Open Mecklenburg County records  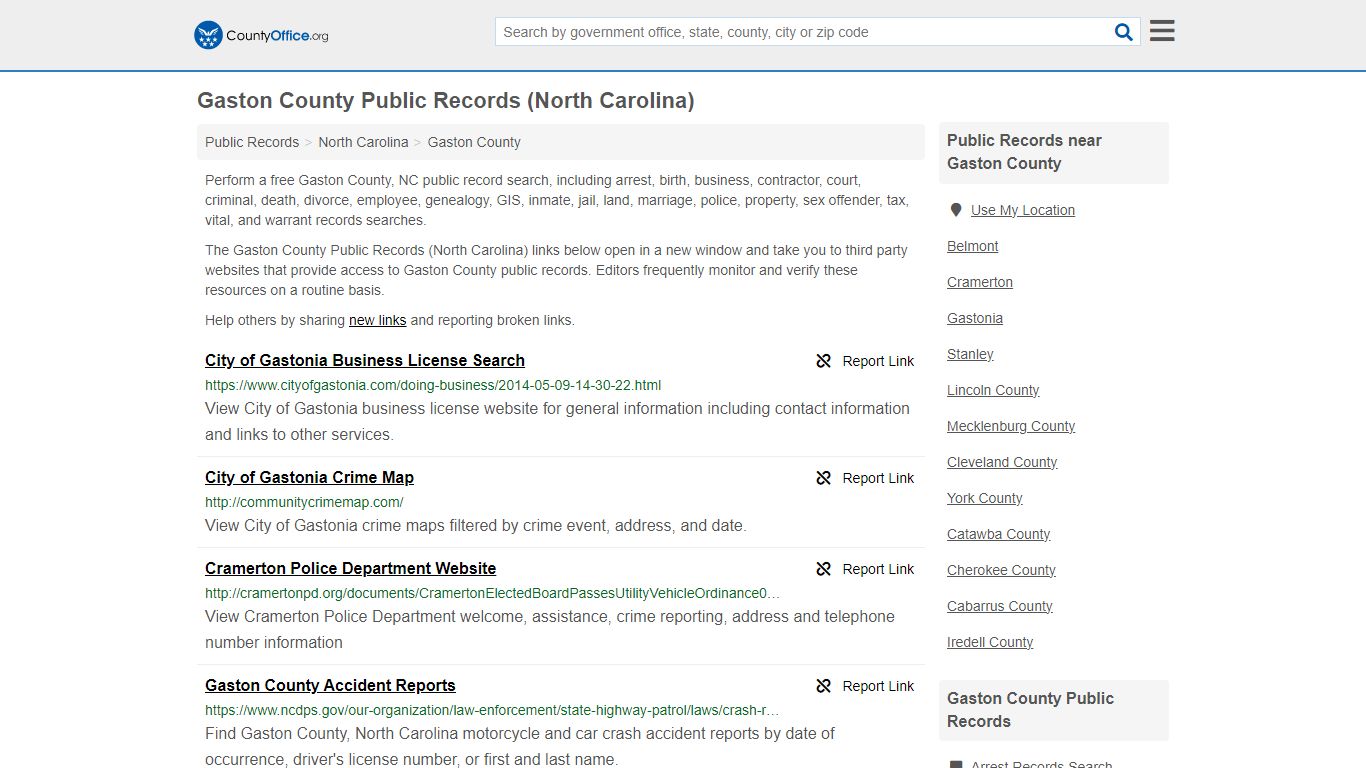click(1011, 426)
